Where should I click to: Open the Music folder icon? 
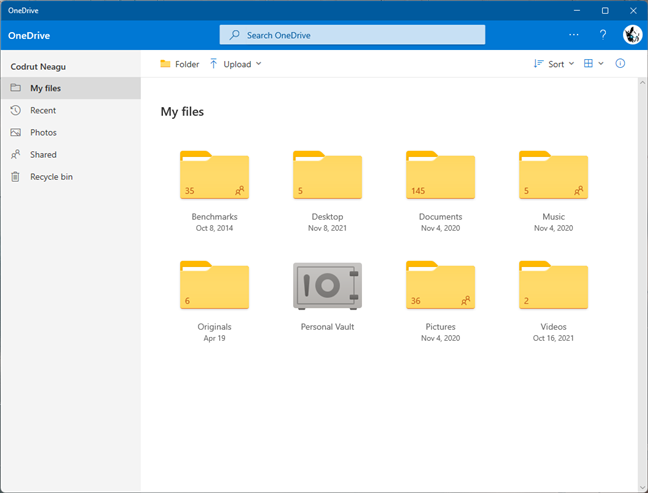click(x=553, y=175)
